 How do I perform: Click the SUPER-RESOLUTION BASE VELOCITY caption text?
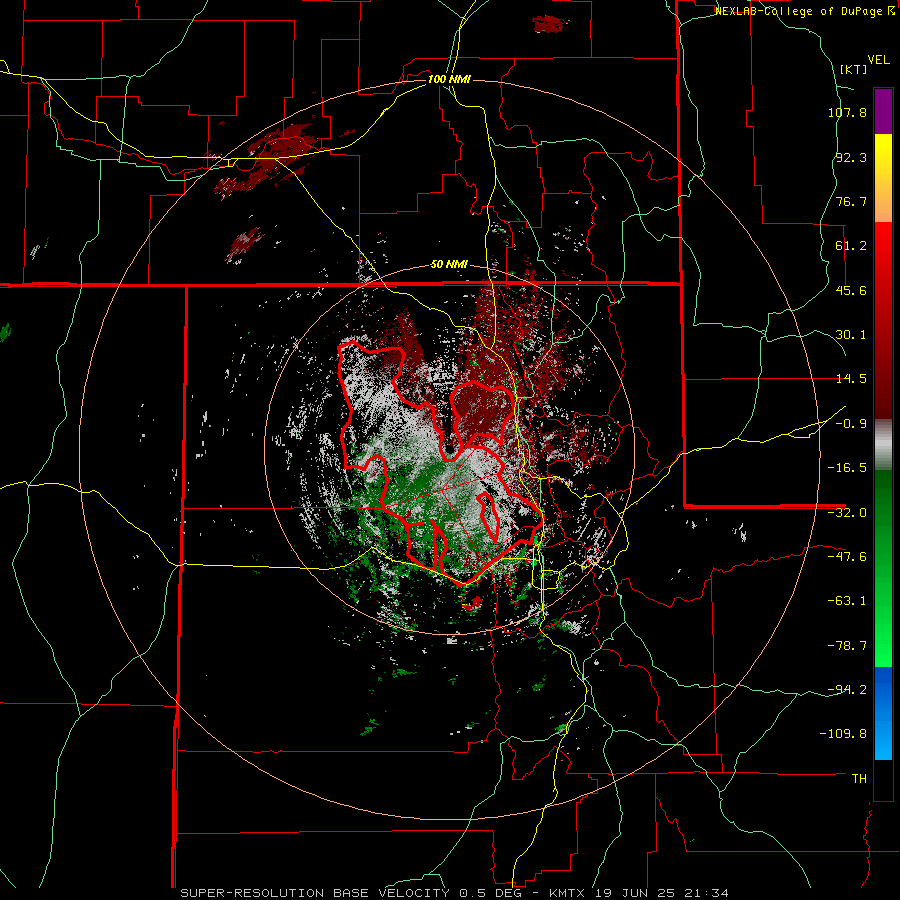click(x=320, y=893)
